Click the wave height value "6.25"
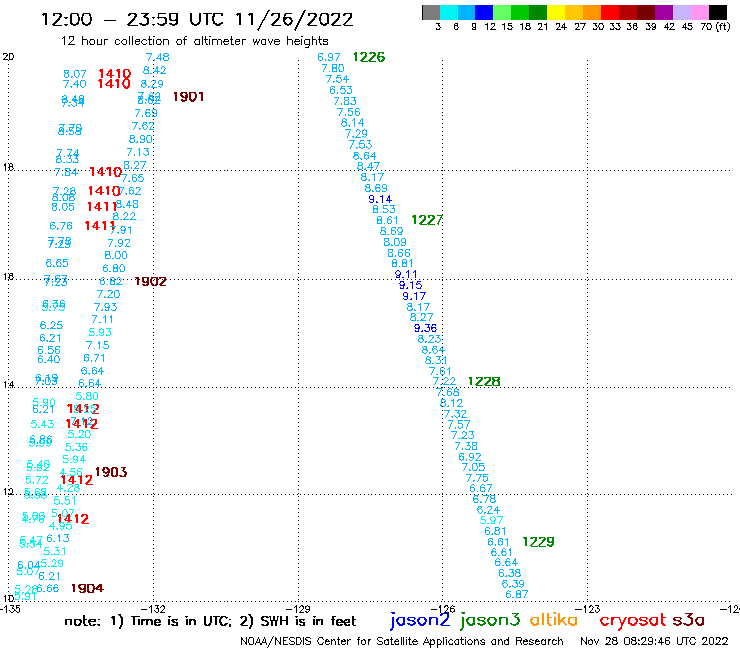This screenshot has width=740, height=650. (51, 325)
